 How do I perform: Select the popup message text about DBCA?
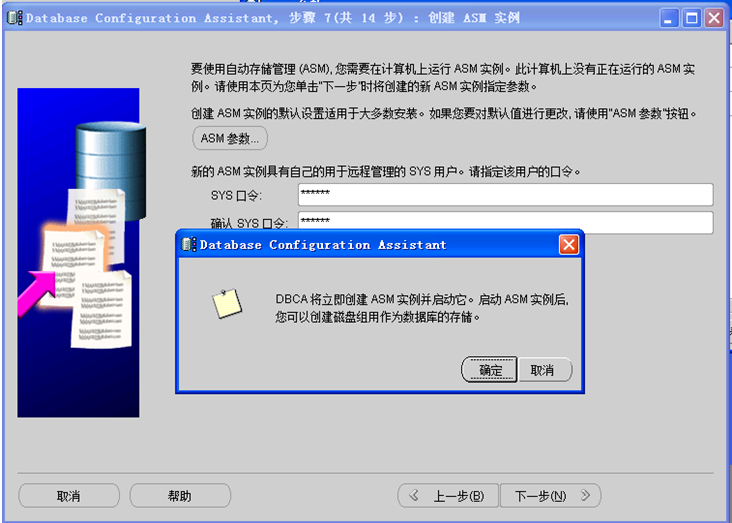coord(422,308)
